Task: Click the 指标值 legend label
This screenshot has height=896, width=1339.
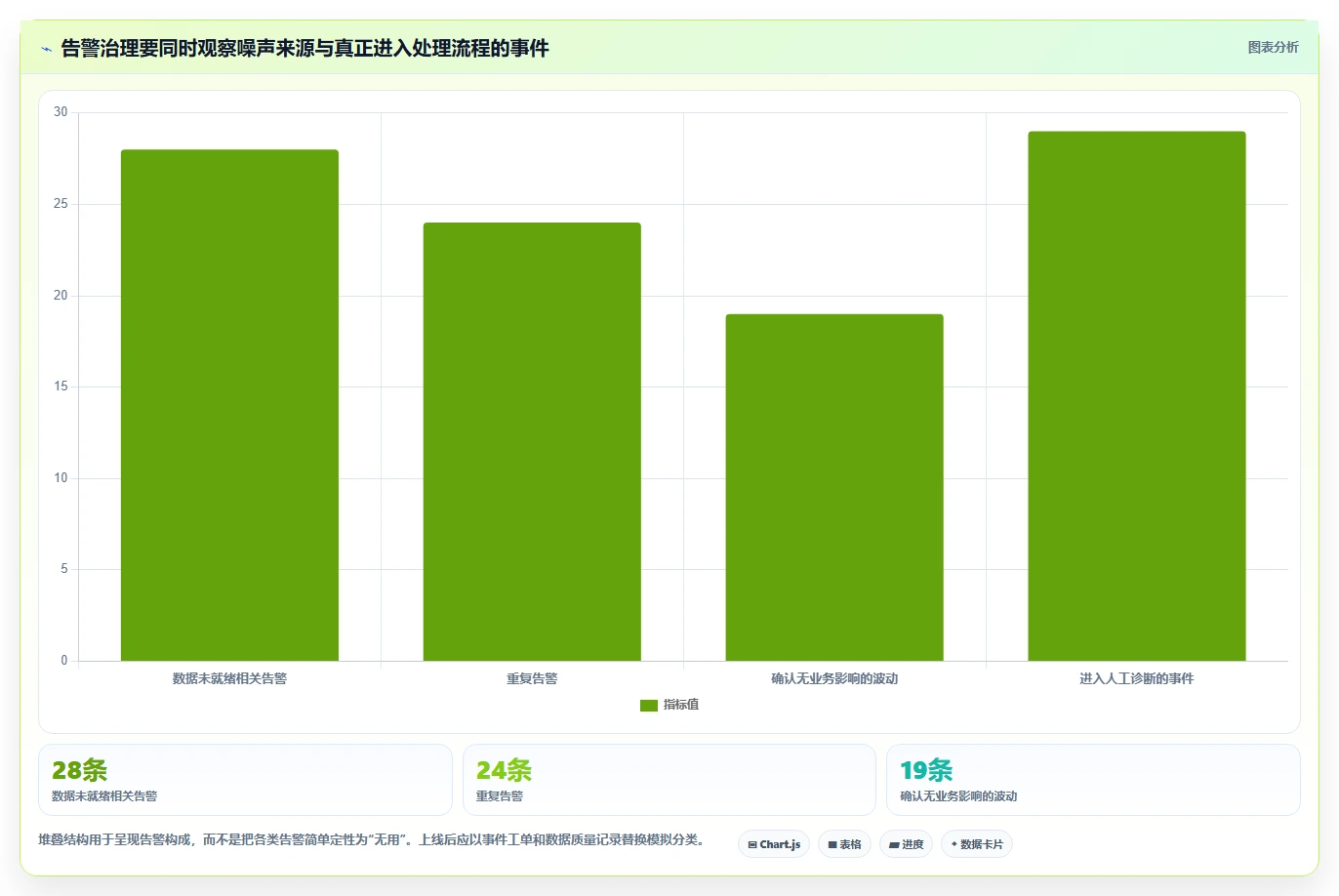Action: tap(681, 705)
